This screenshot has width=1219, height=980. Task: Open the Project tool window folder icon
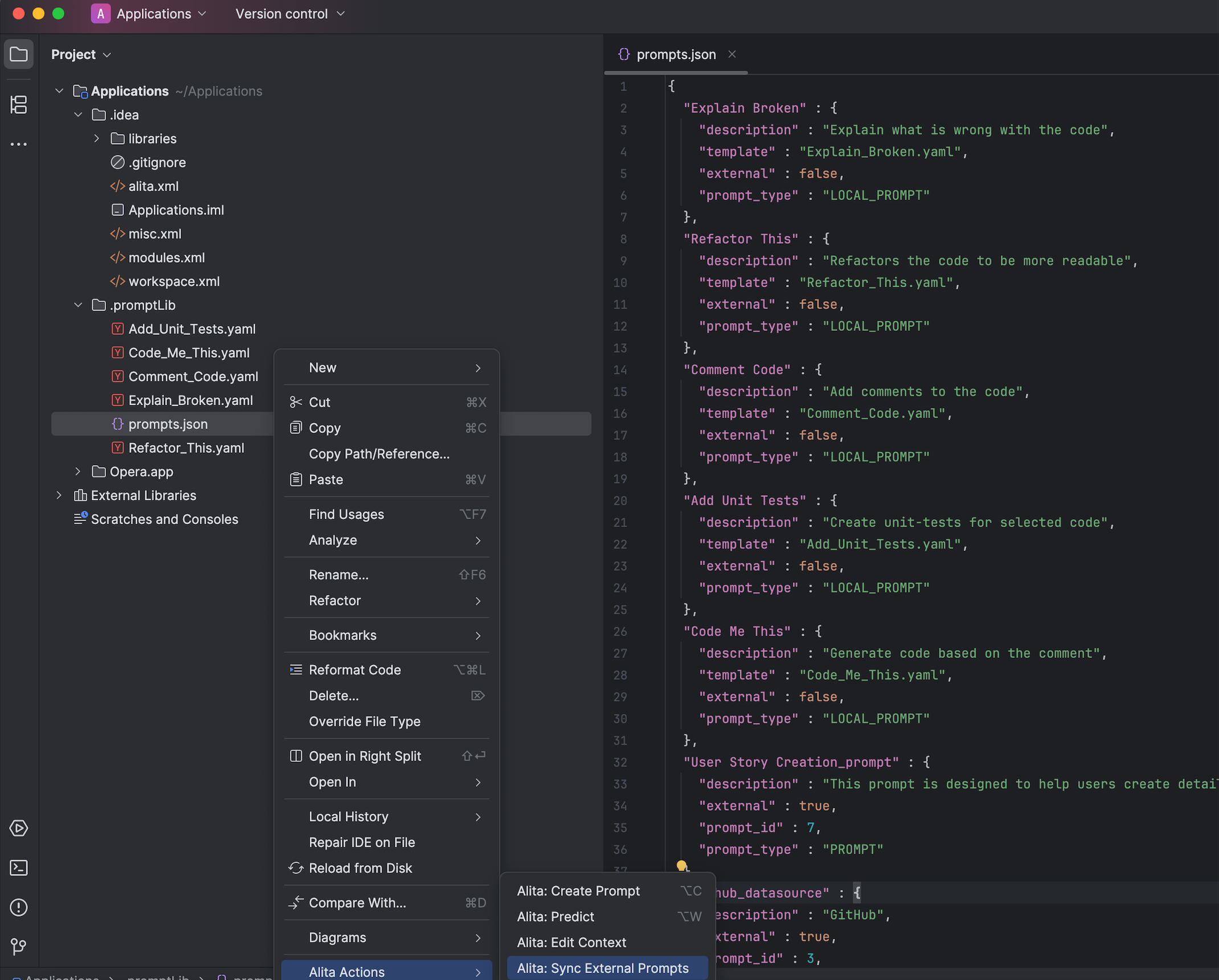point(19,54)
